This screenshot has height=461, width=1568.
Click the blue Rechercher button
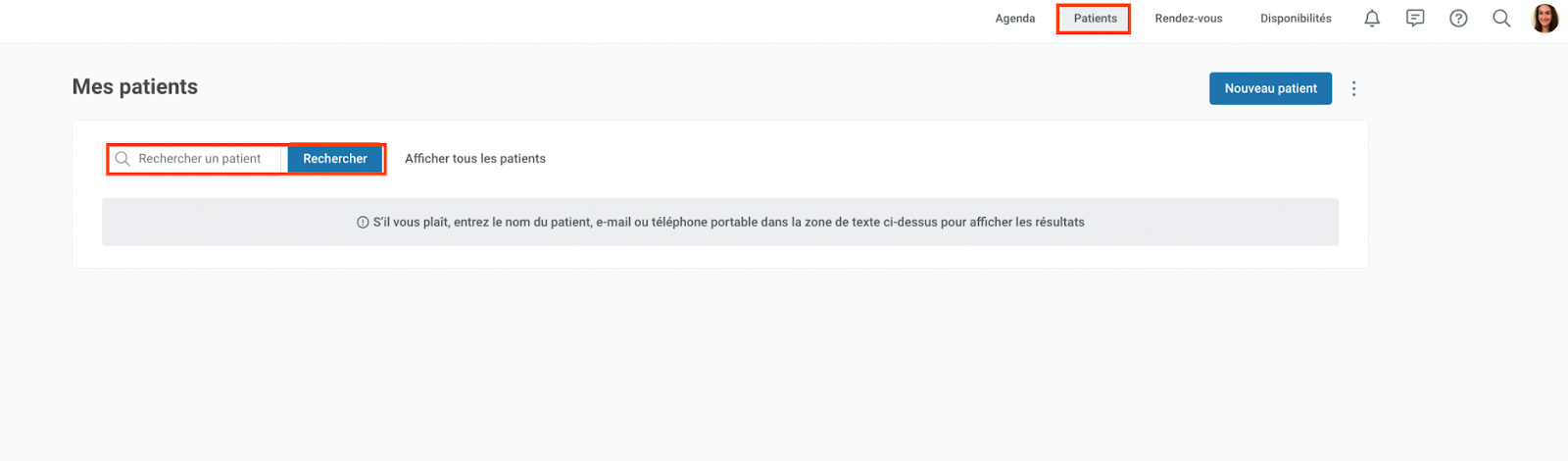[x=335, y=159]
